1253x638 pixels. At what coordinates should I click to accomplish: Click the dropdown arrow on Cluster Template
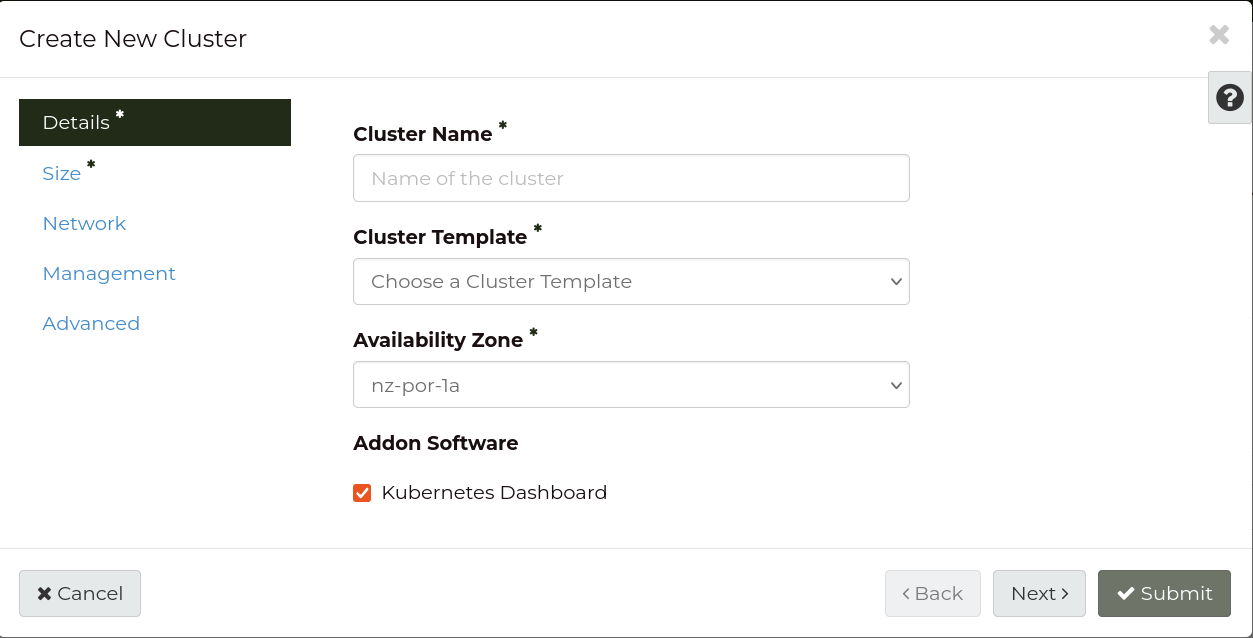pyautogui.click(x=897, y=281)
